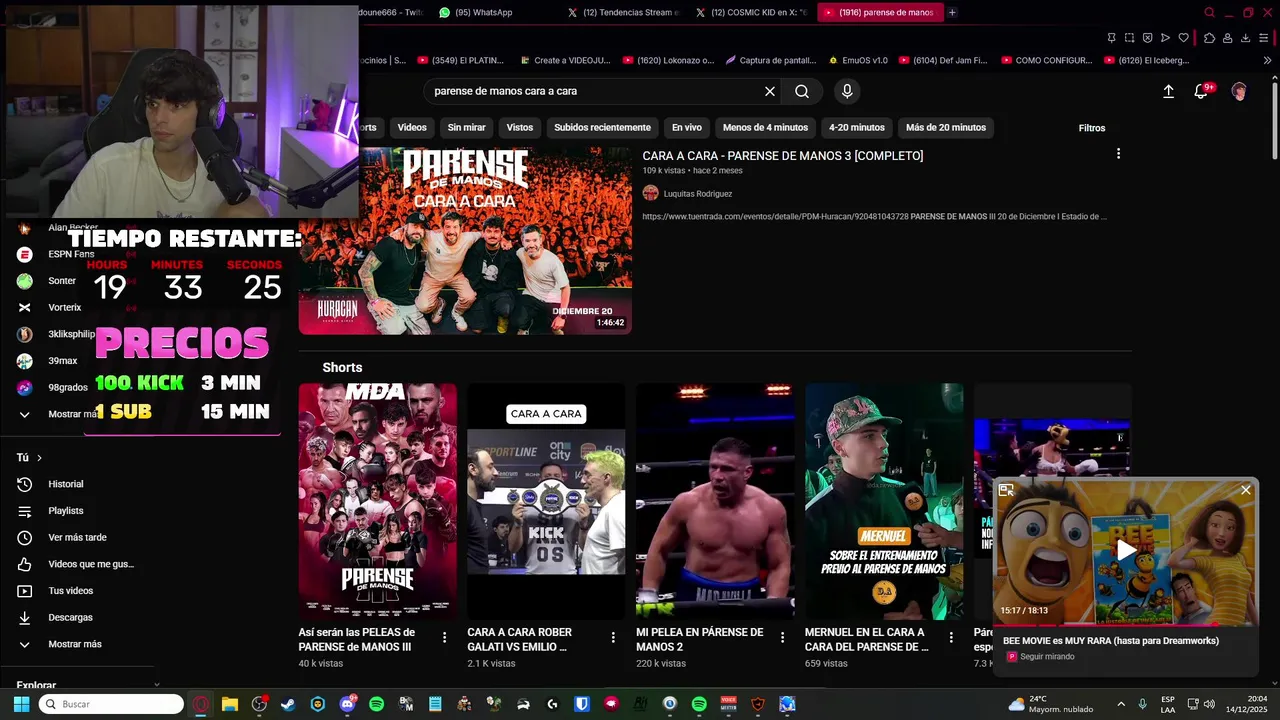
Task: Open options for Así serán las PELEAS short
Action: (x=445, y=637)
